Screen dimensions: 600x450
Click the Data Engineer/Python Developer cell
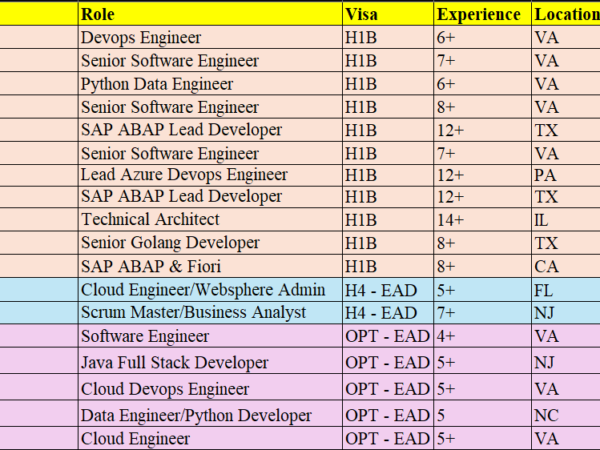point(208,414)
